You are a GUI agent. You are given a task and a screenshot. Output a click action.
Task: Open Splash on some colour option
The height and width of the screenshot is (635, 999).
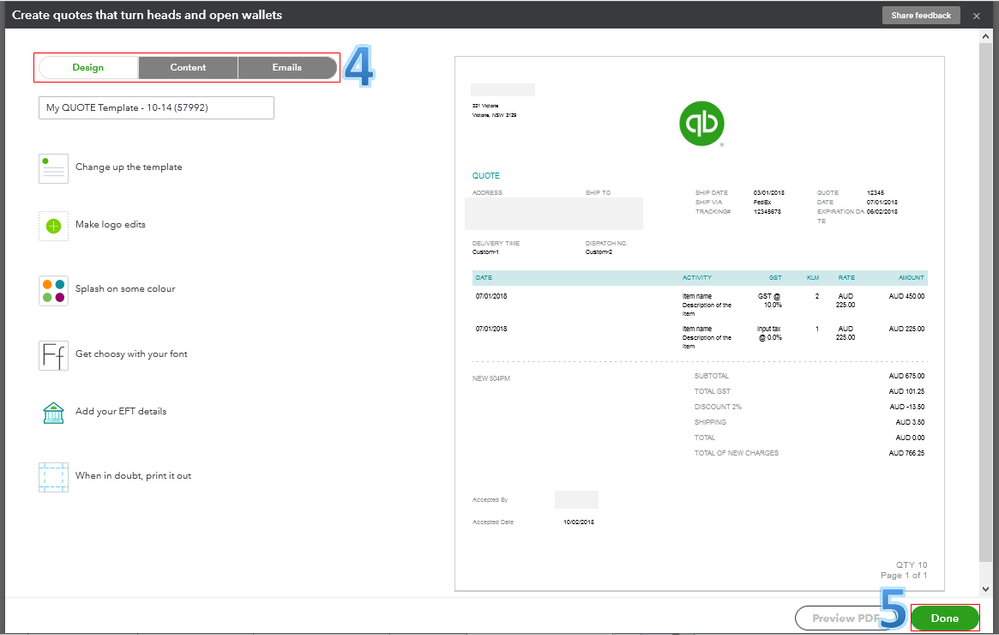click(125, 289)
